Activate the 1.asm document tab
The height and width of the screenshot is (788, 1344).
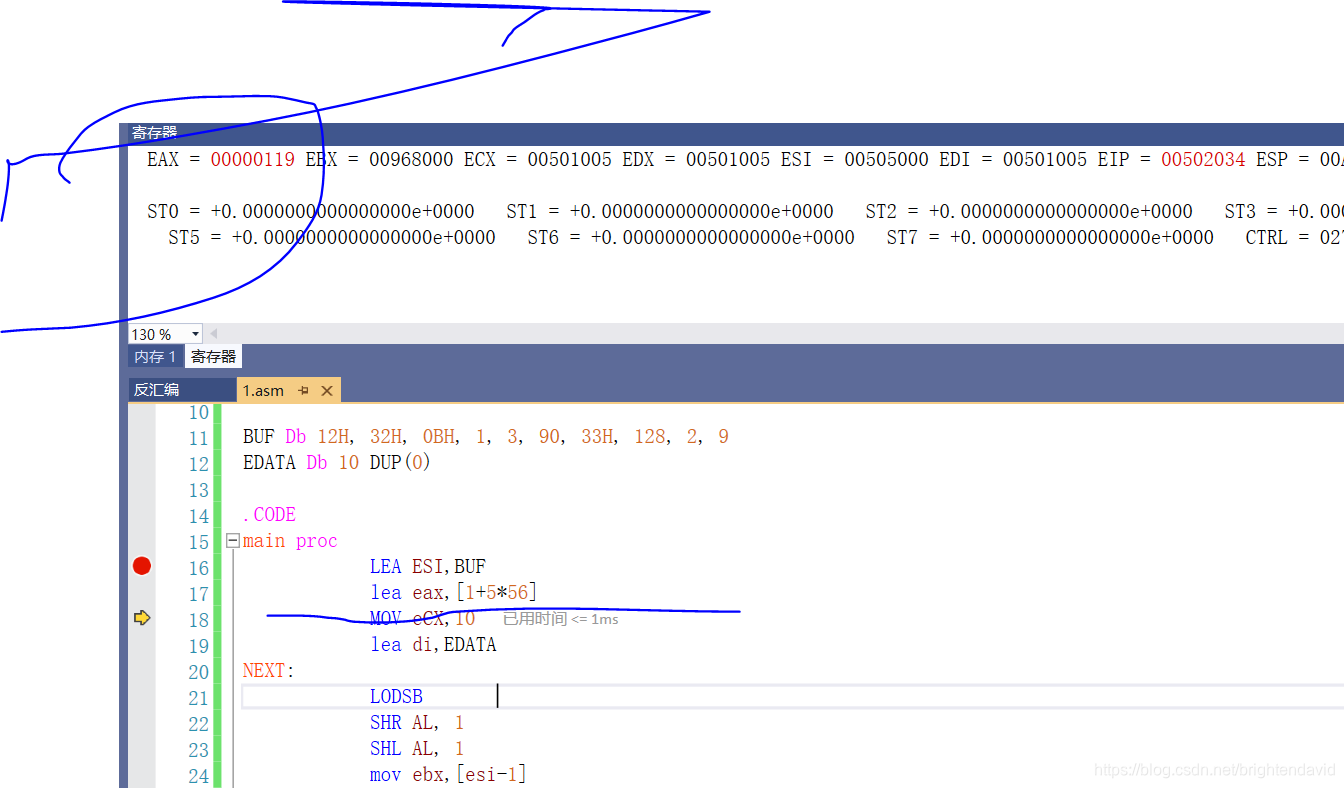point(264,391)
